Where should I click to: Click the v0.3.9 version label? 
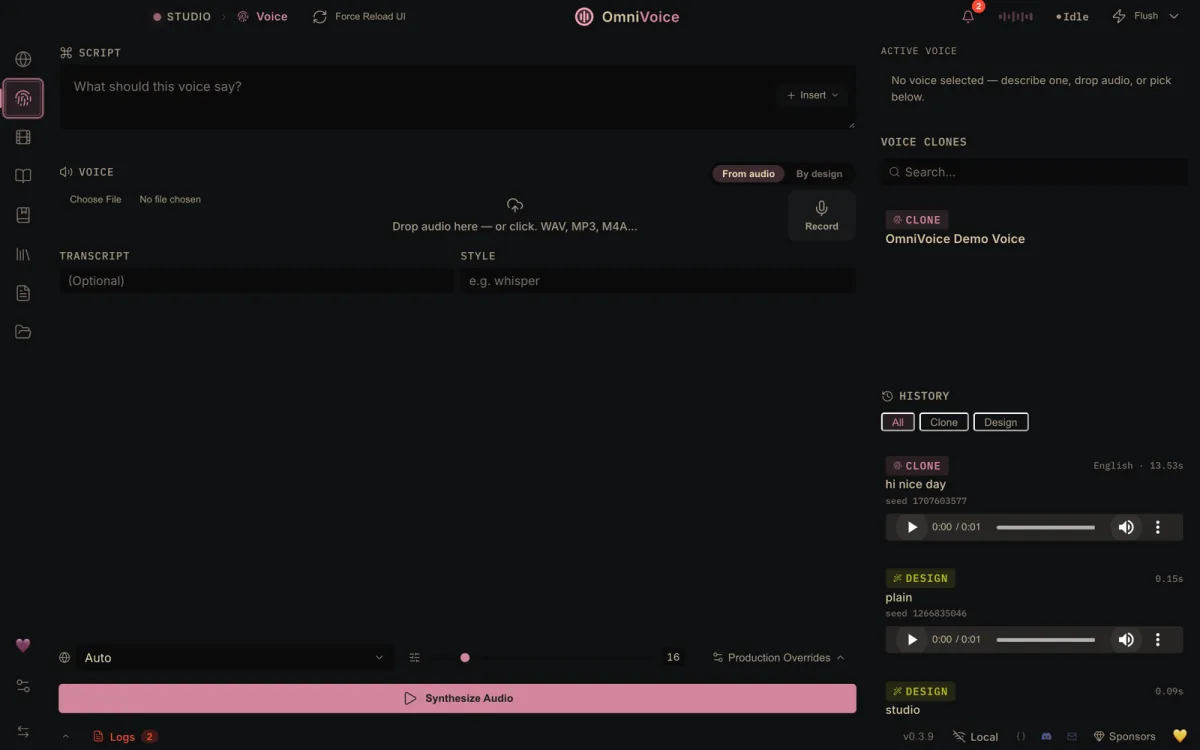click(x=918, y=736)
